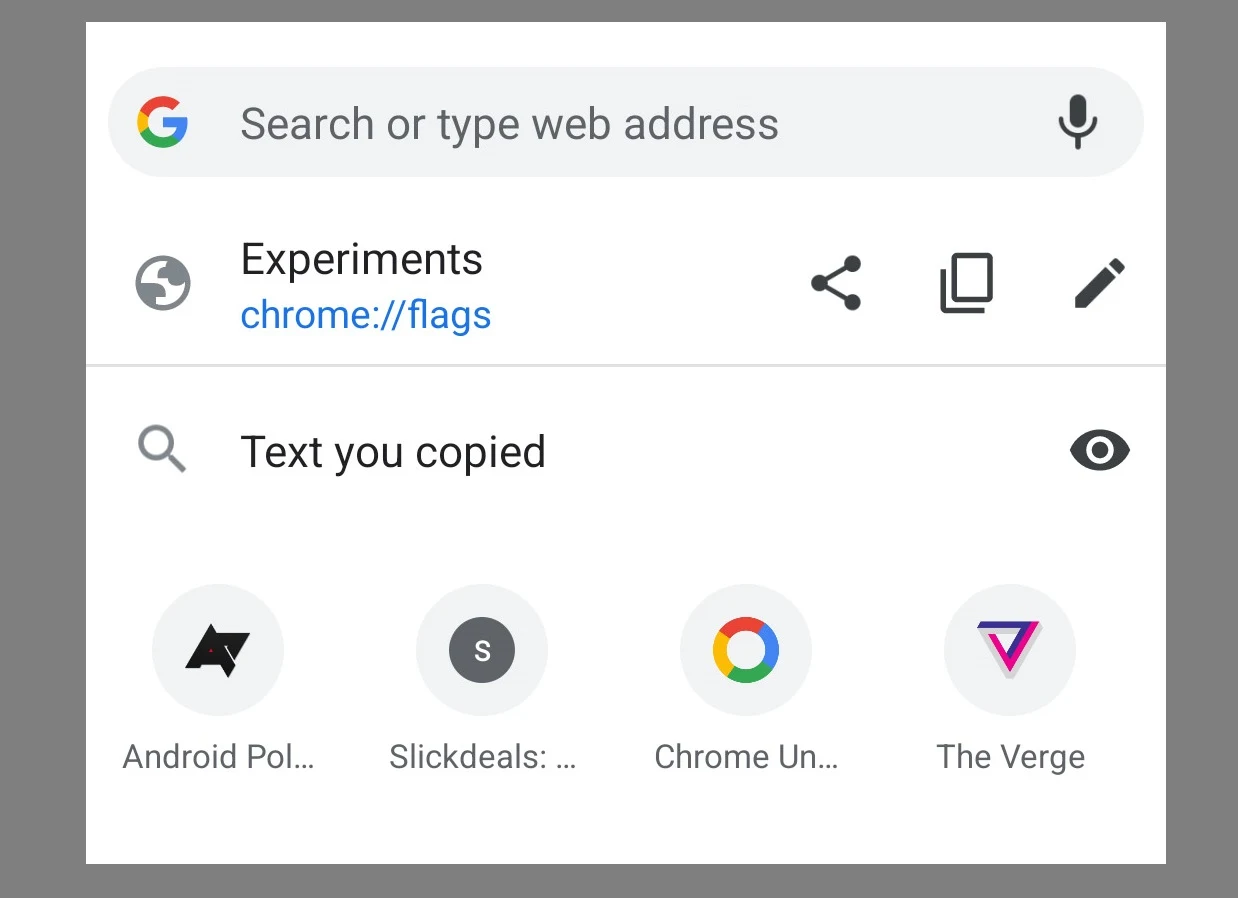Tap the globe icon next to Experiments
The height and width of the screenshot is (898, 1238).
tap(162, 283)
